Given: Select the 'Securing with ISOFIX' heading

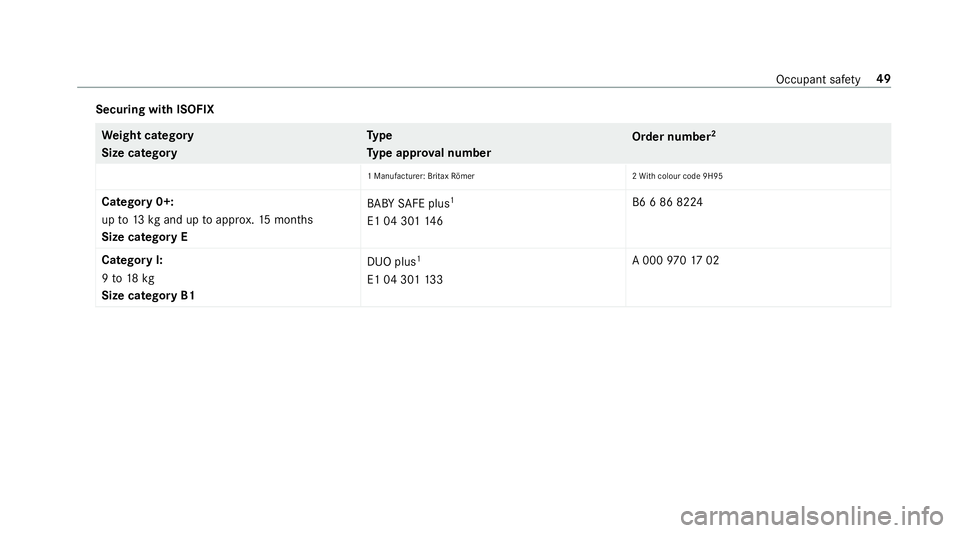Looking at the screenshot, I should [155, 110].
